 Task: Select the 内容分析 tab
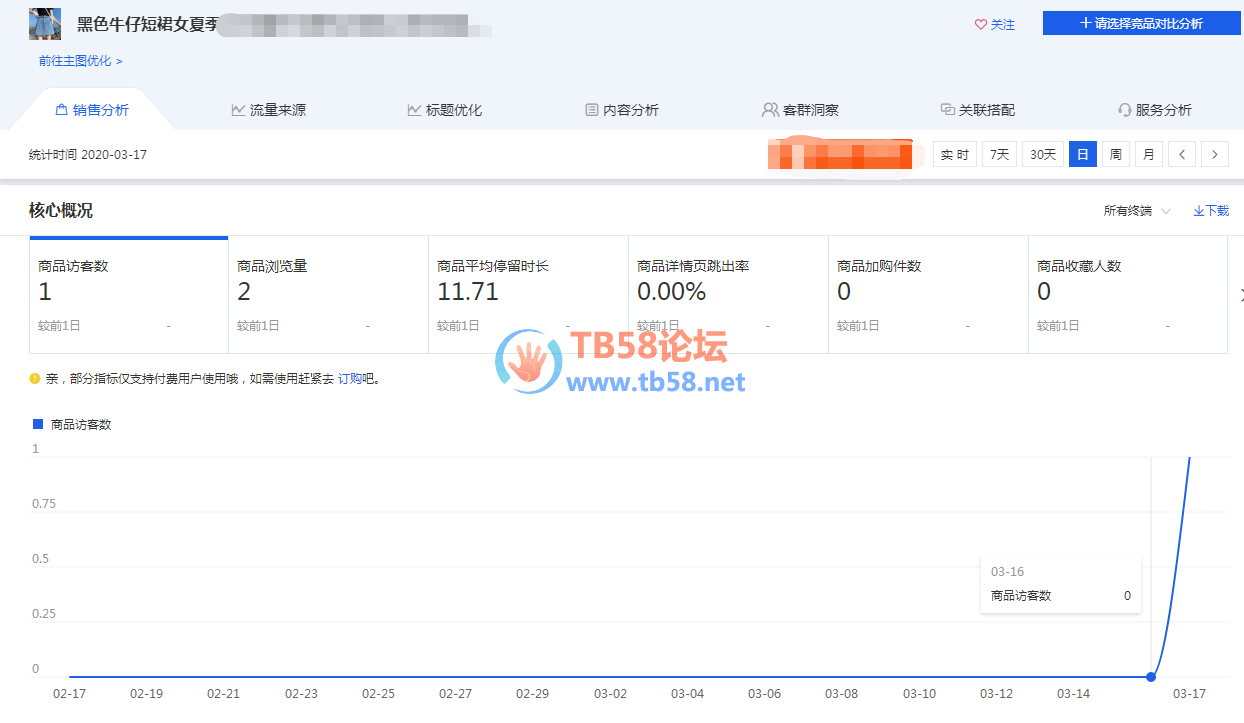pyautogui.click(x=621, y=110)
